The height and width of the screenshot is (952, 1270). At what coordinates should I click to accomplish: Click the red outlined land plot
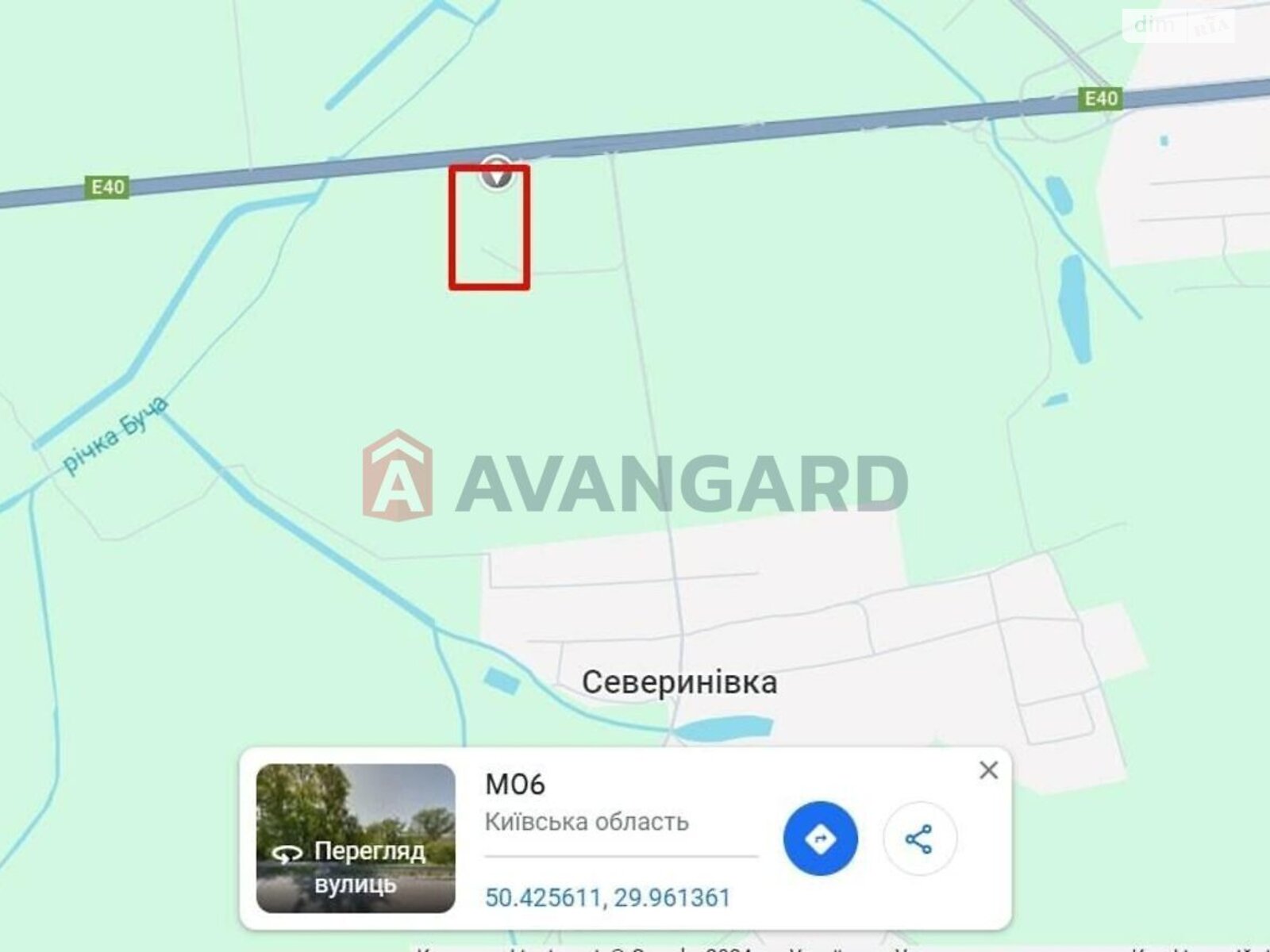coord(489,228)
